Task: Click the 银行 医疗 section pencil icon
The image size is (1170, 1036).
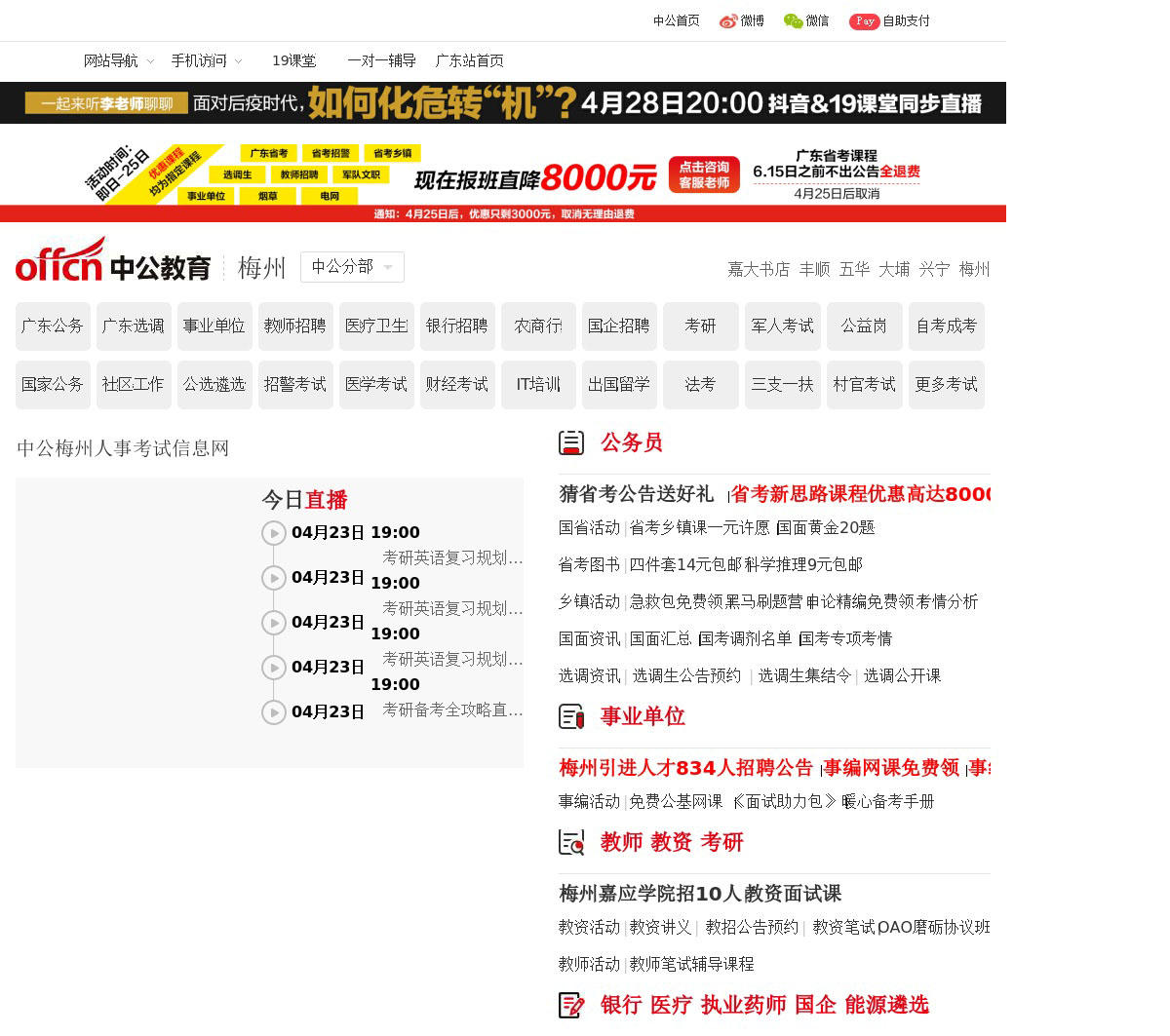Action: pos(571,1006)
